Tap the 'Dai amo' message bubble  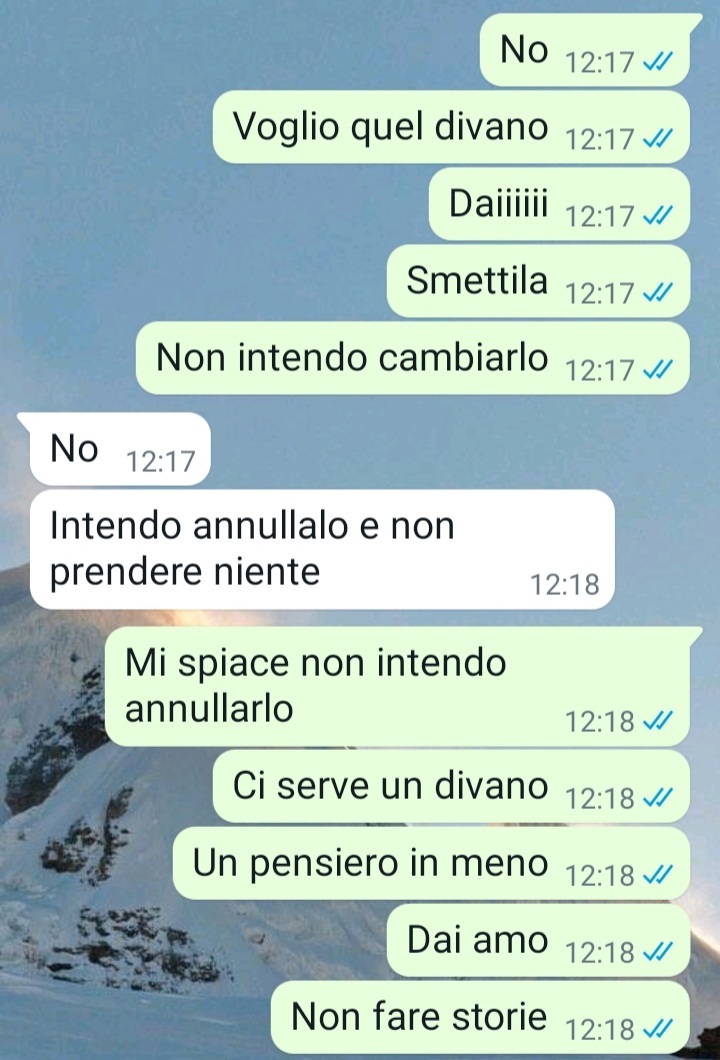538,940
